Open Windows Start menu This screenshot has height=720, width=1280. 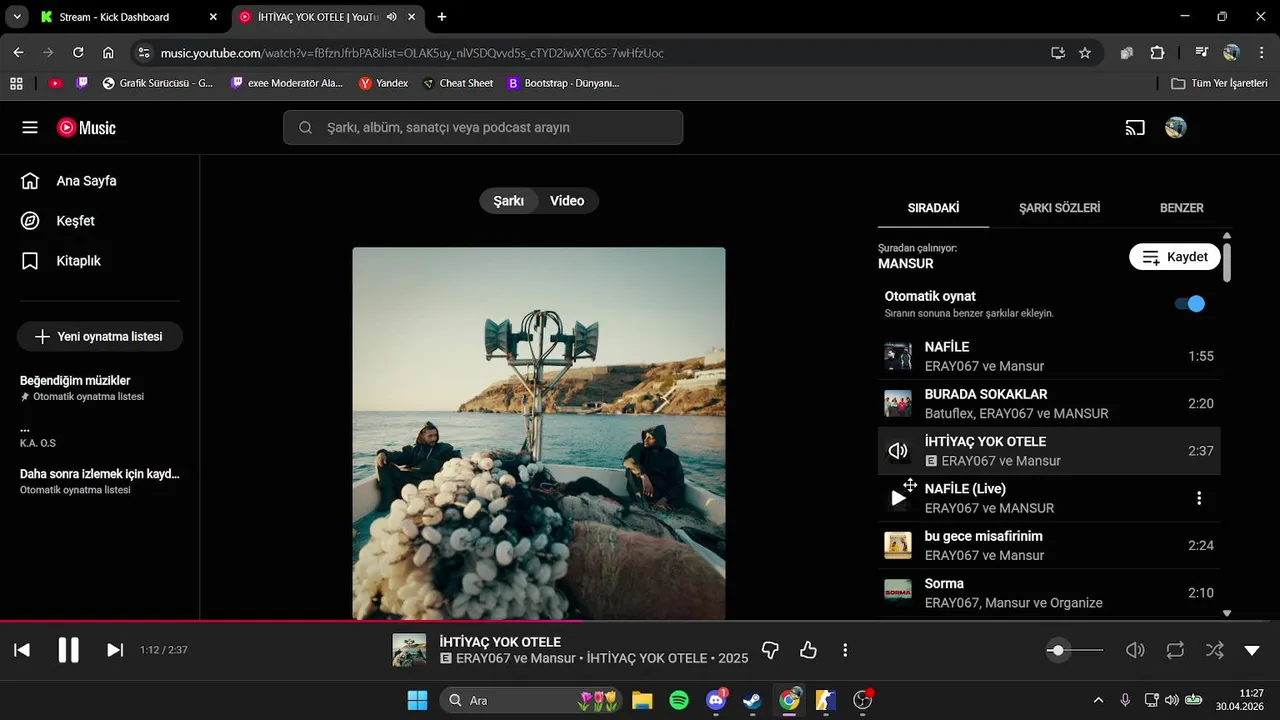(417, 700)
